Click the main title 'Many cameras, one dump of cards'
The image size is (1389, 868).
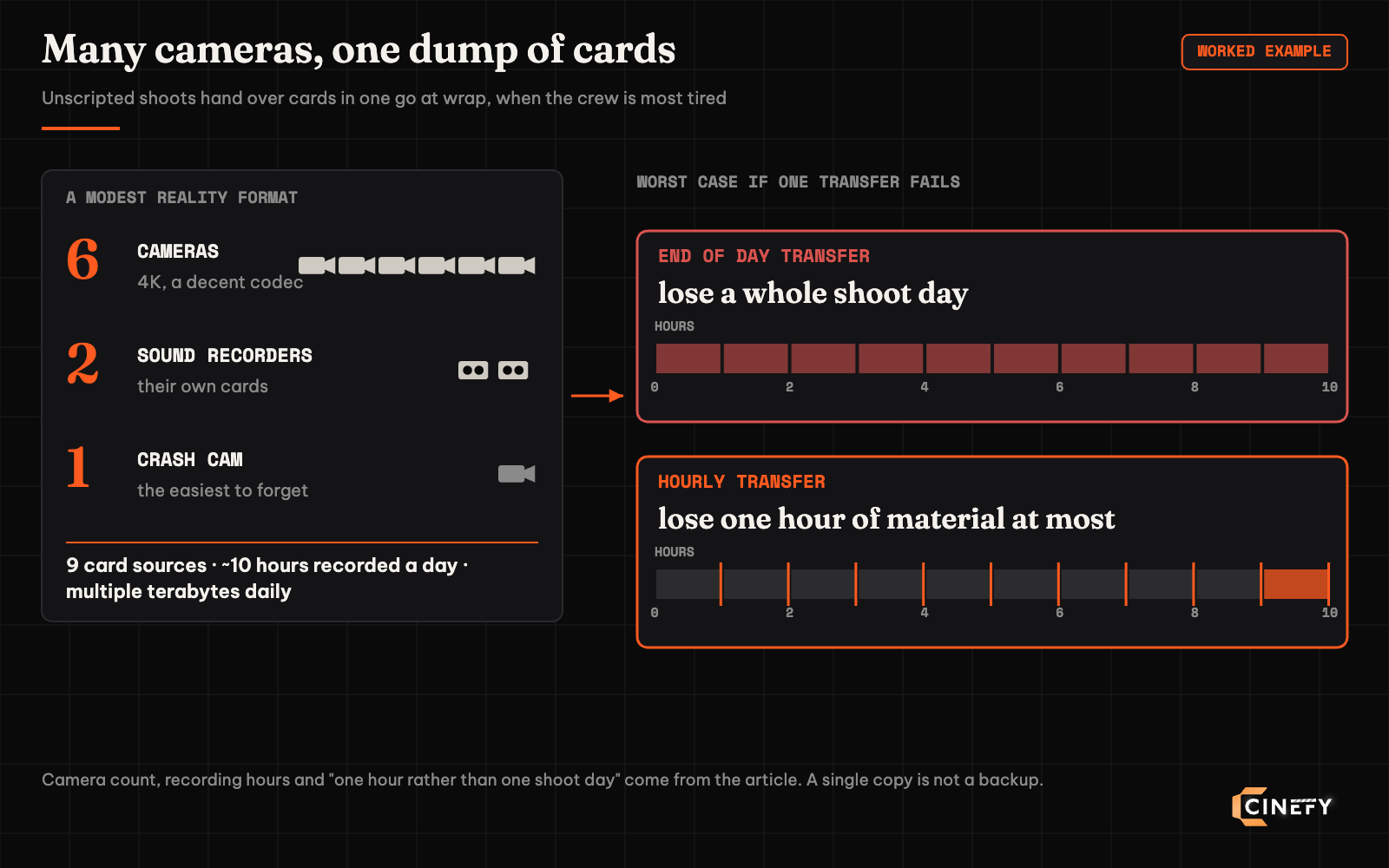[359, 49]
